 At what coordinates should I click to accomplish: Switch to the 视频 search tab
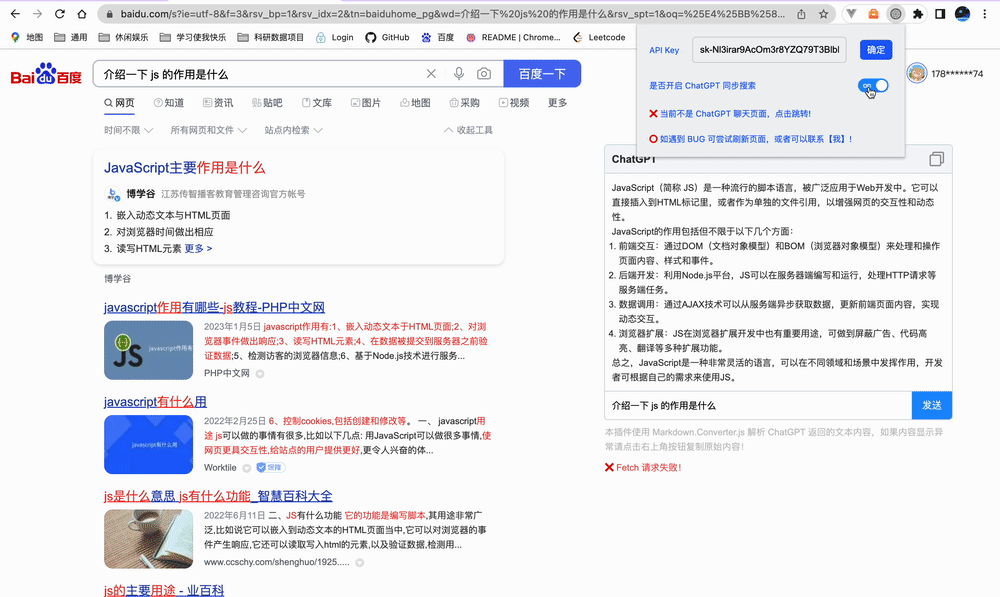514,103
